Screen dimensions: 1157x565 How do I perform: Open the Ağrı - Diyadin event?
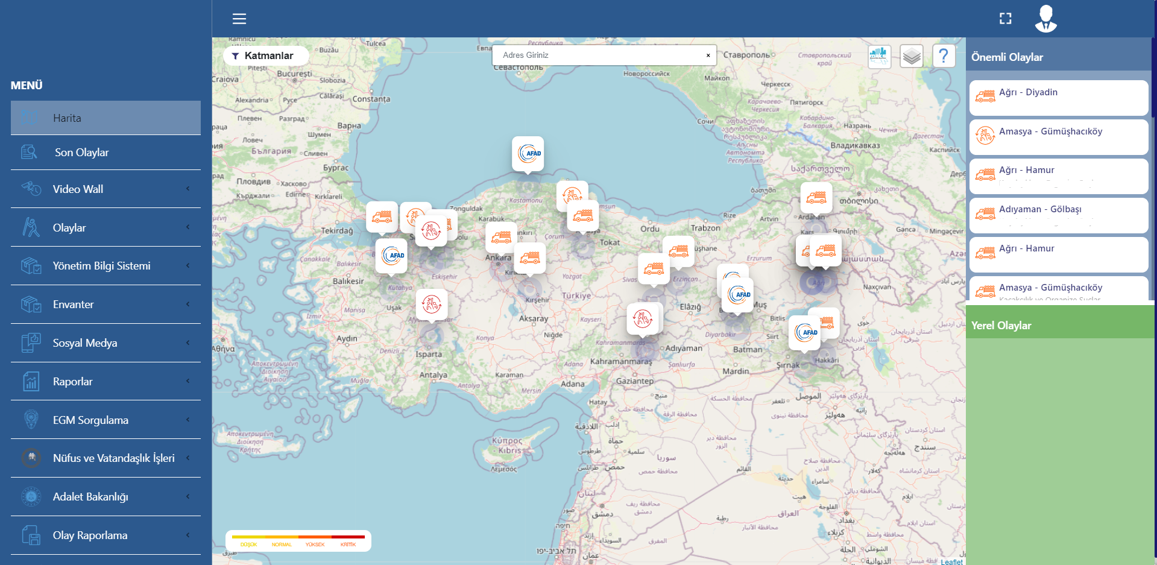tap(1058, 97)
